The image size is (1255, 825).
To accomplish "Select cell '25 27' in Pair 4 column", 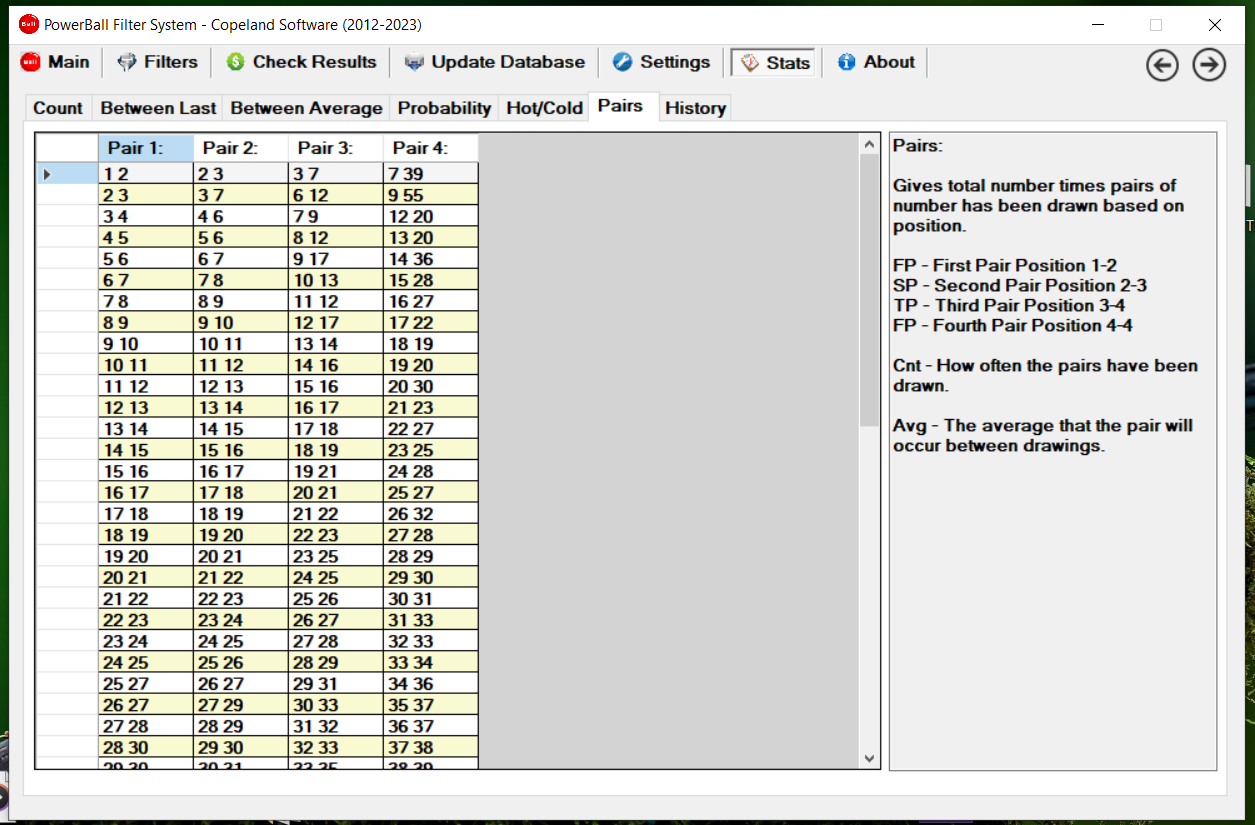I will [x=431, y=492].
